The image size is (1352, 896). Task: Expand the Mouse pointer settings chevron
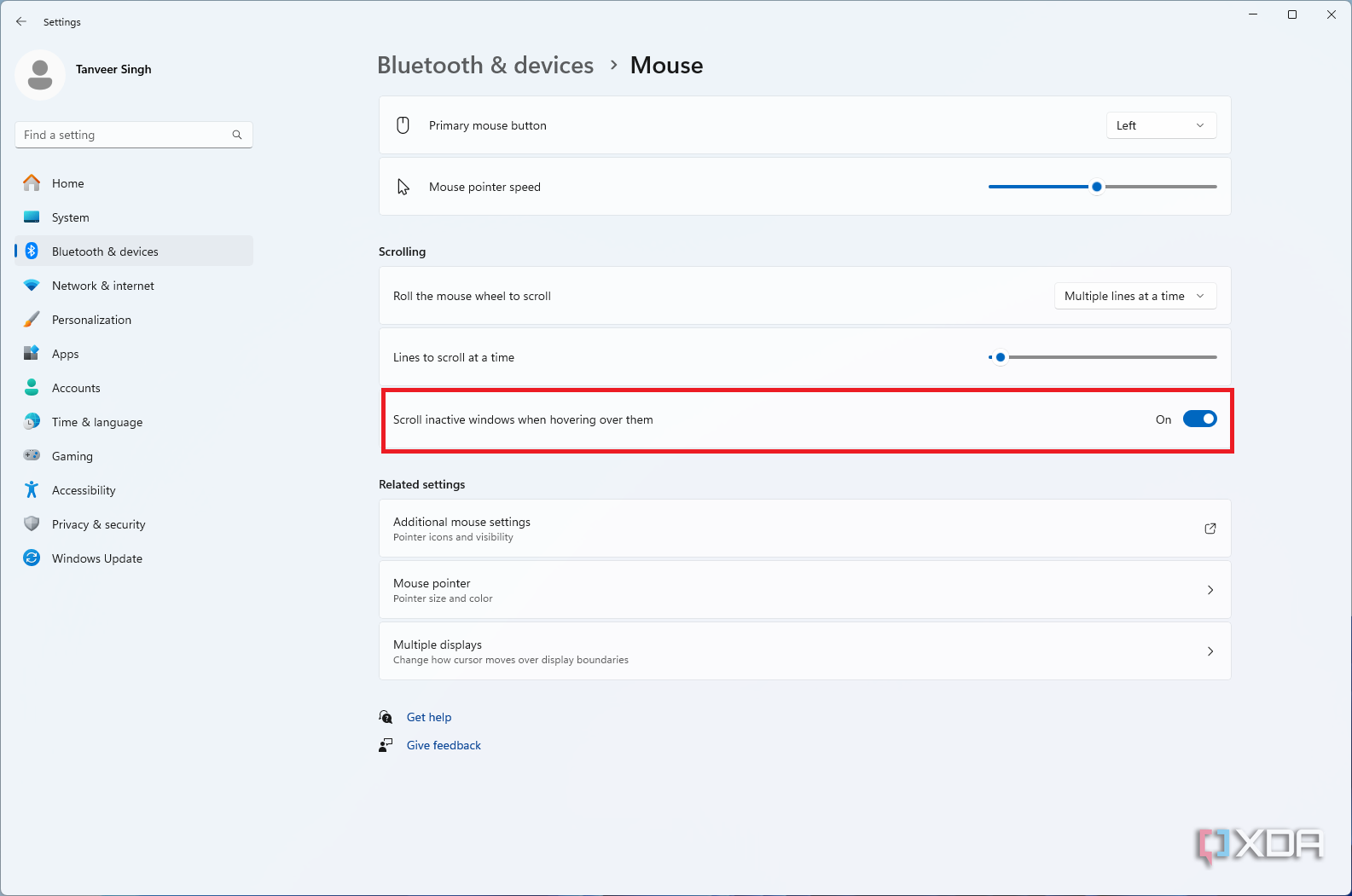[1210, 590]
